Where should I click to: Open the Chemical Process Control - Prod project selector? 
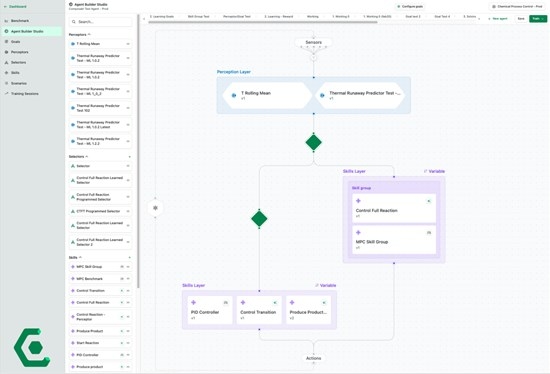click(517, 6)
